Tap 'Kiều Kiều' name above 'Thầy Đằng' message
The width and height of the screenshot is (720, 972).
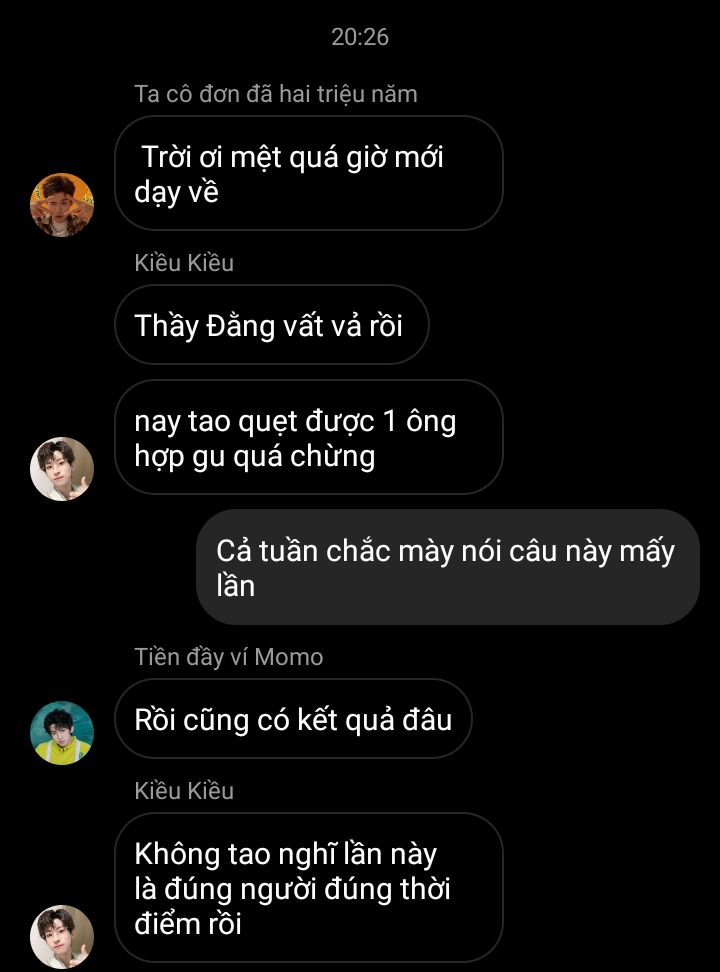pyautogui.click(x=184, y=263)
